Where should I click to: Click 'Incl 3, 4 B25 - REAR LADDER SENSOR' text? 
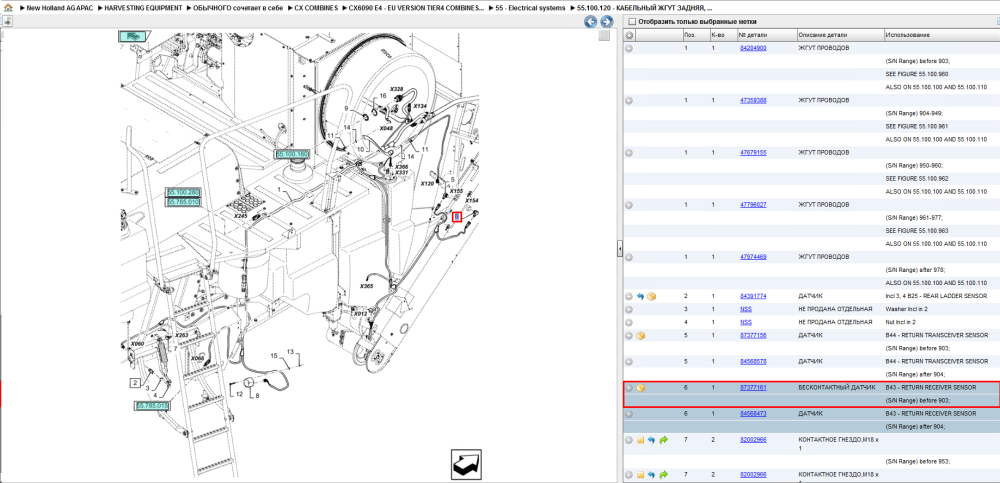(936, 296)
